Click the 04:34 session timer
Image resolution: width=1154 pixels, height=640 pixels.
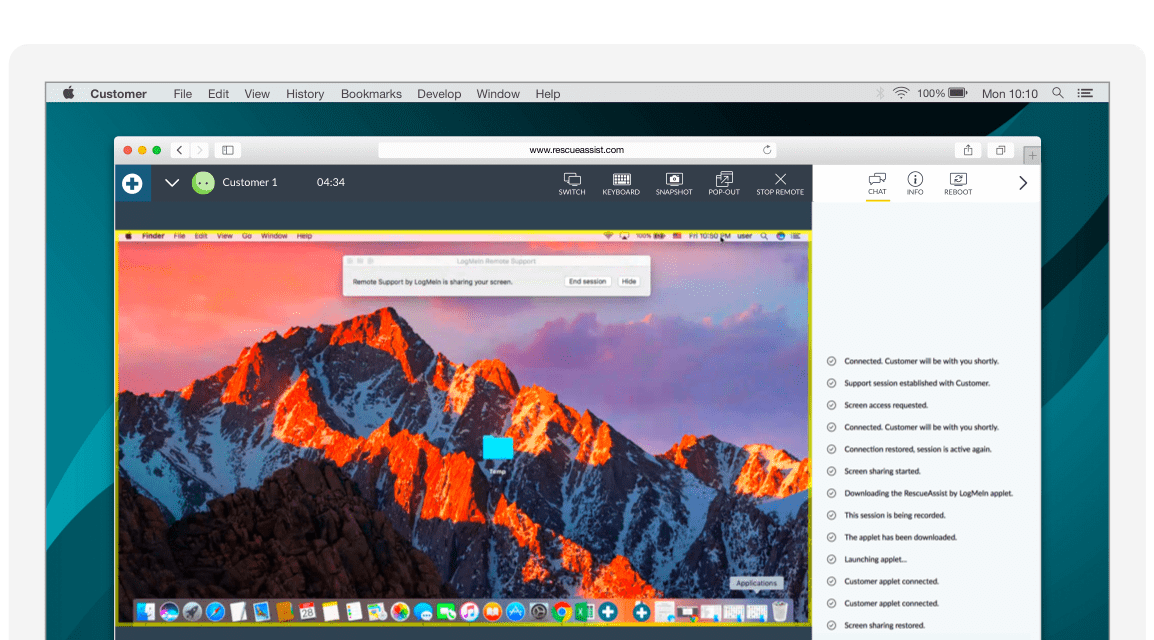(x=330, y=182)
